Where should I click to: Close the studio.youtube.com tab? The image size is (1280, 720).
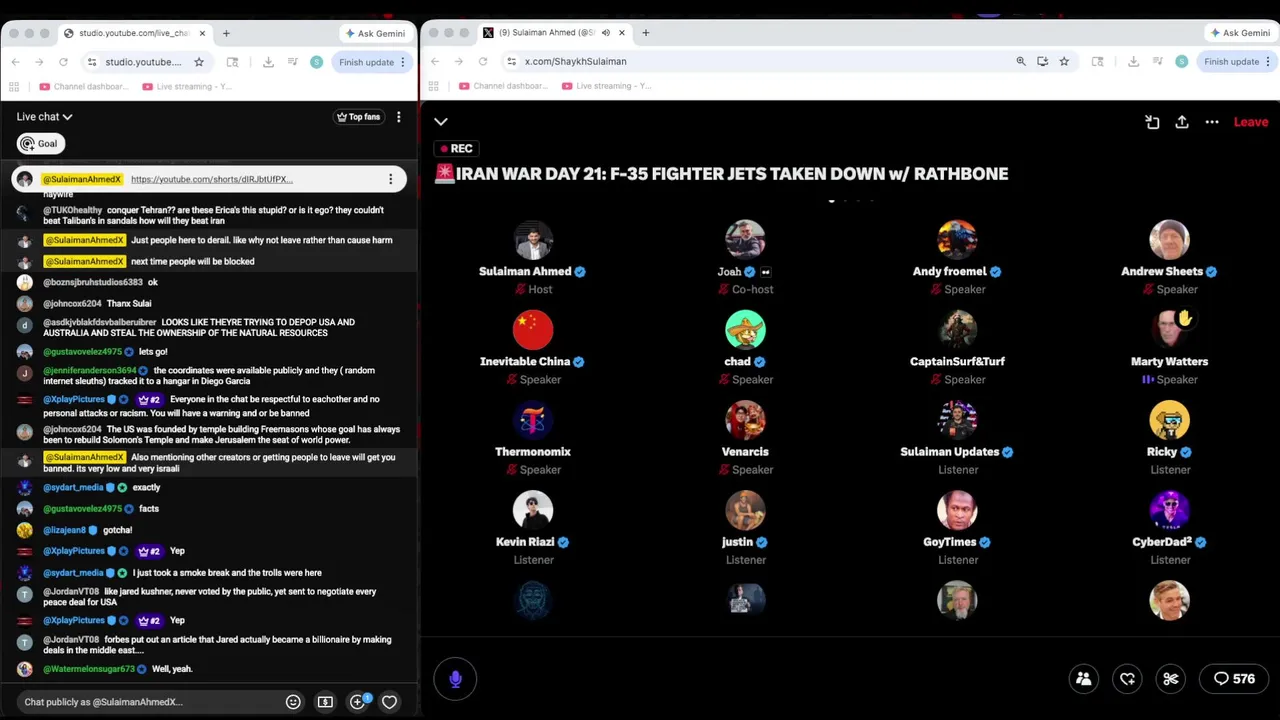pos(202,33)
